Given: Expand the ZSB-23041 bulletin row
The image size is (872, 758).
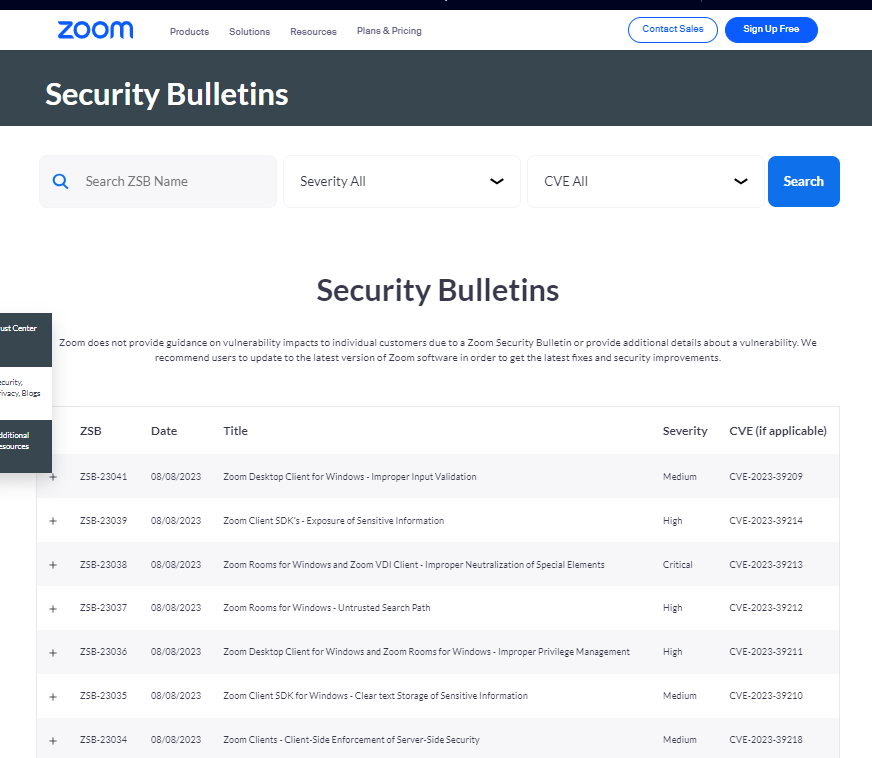Looking at the screenshot, I should pos(53,477).
